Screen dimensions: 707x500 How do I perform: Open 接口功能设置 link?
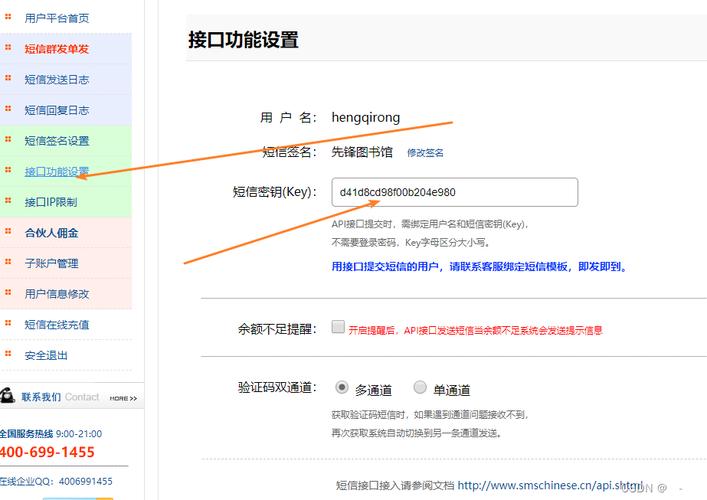point(57,172)
